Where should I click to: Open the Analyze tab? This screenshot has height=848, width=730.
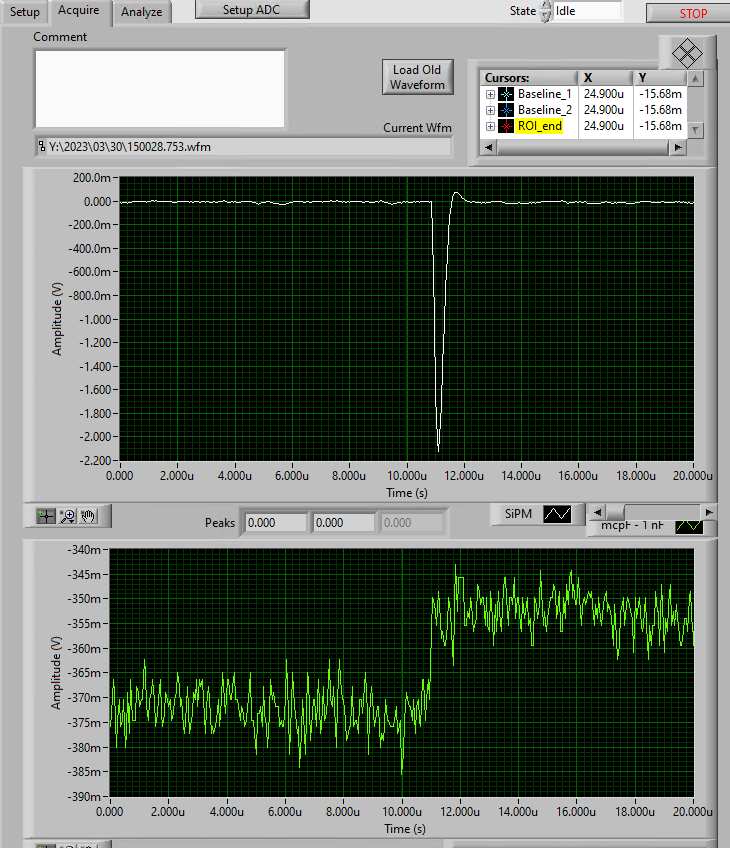pos(141,12)
